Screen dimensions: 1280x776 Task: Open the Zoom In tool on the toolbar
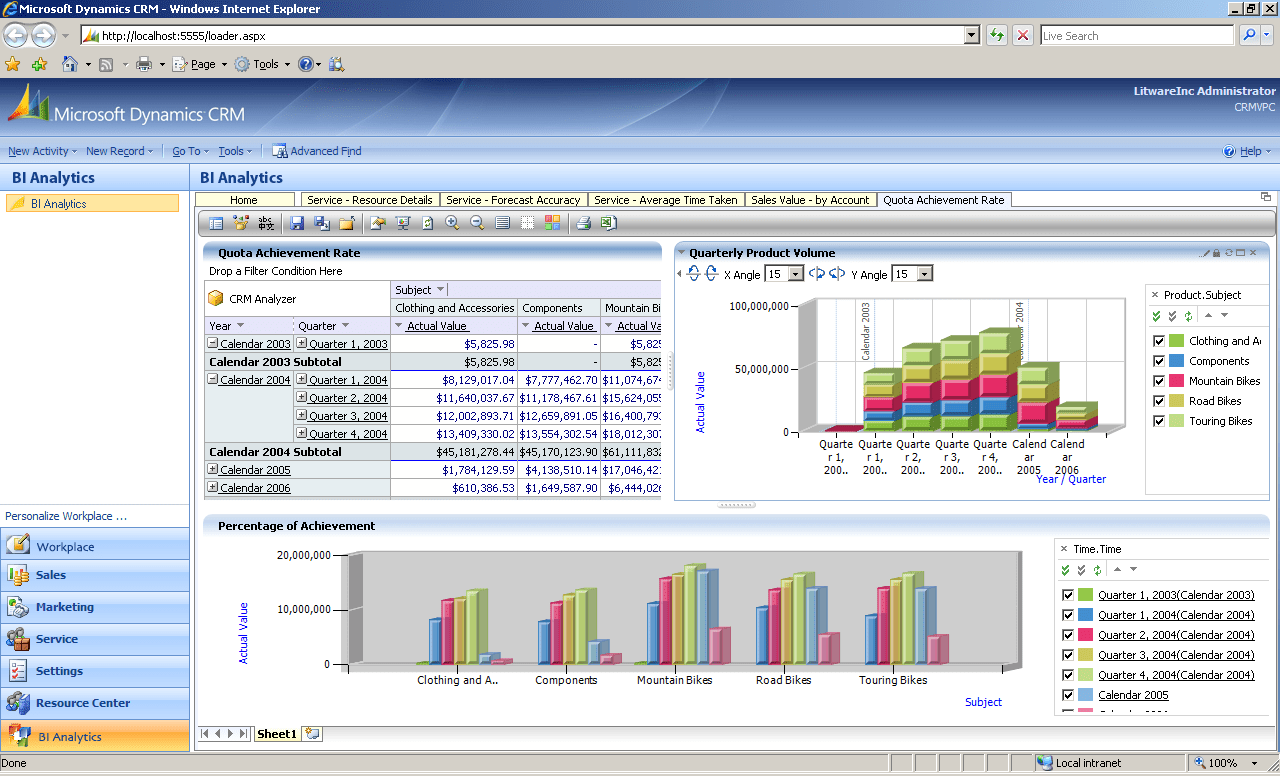(x=451, y=222)
